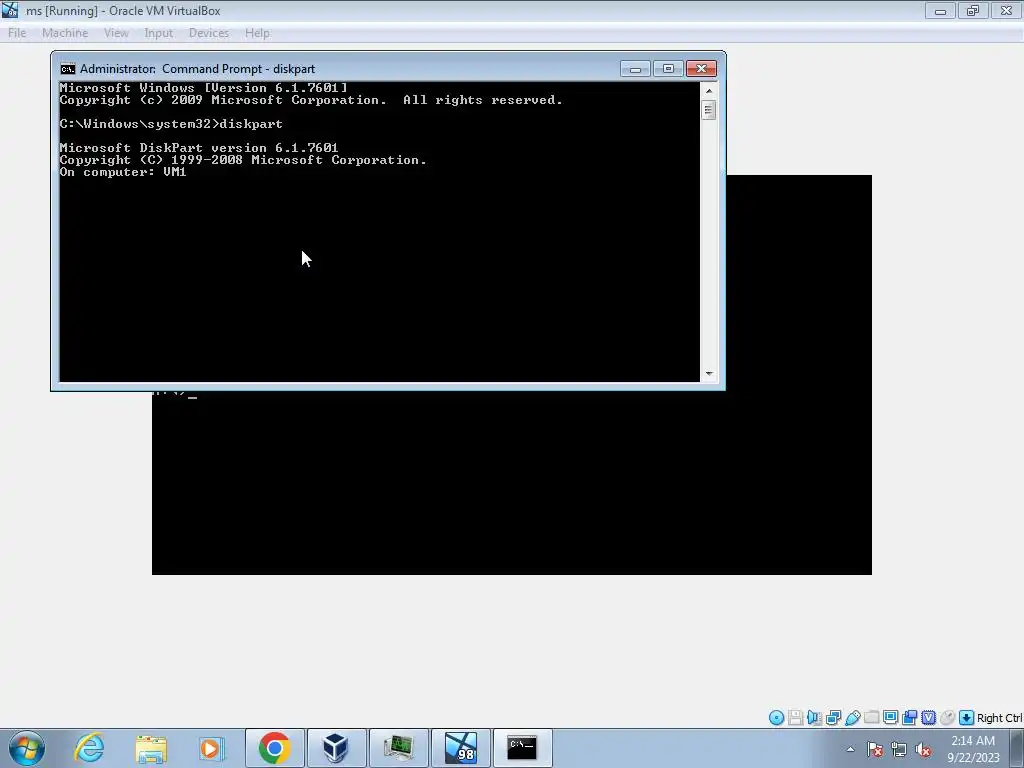Open Command Prompt title bar system icon

tap(67, 69)
